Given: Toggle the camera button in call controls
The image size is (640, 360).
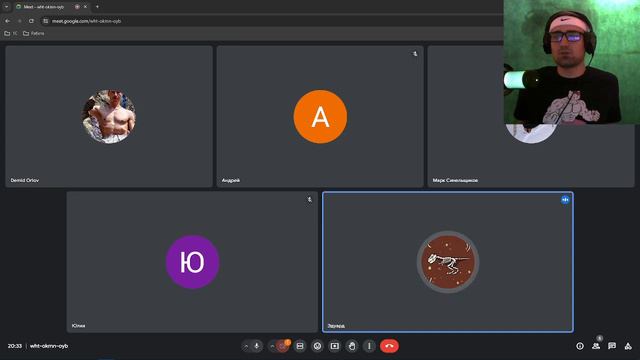Looking at the screenshot, I should pos(282,346).
